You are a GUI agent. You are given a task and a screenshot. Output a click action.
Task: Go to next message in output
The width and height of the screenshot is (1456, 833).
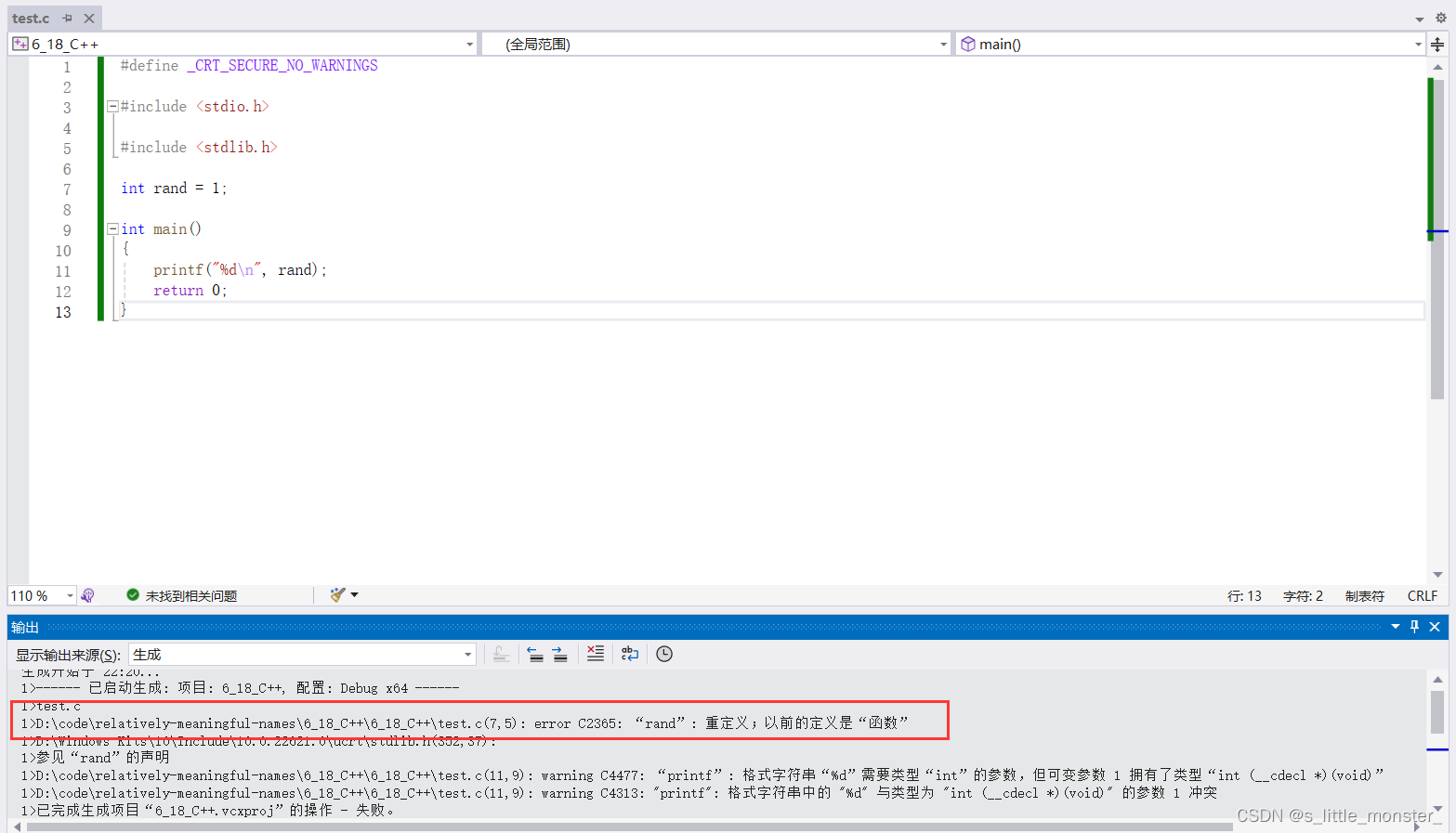559,655
